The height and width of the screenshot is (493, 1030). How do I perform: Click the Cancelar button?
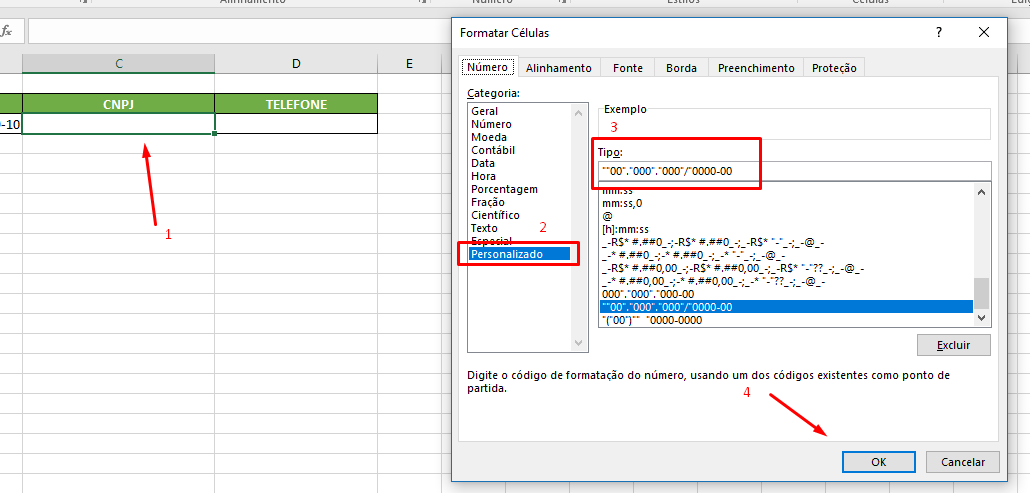(x=962, y=462)
